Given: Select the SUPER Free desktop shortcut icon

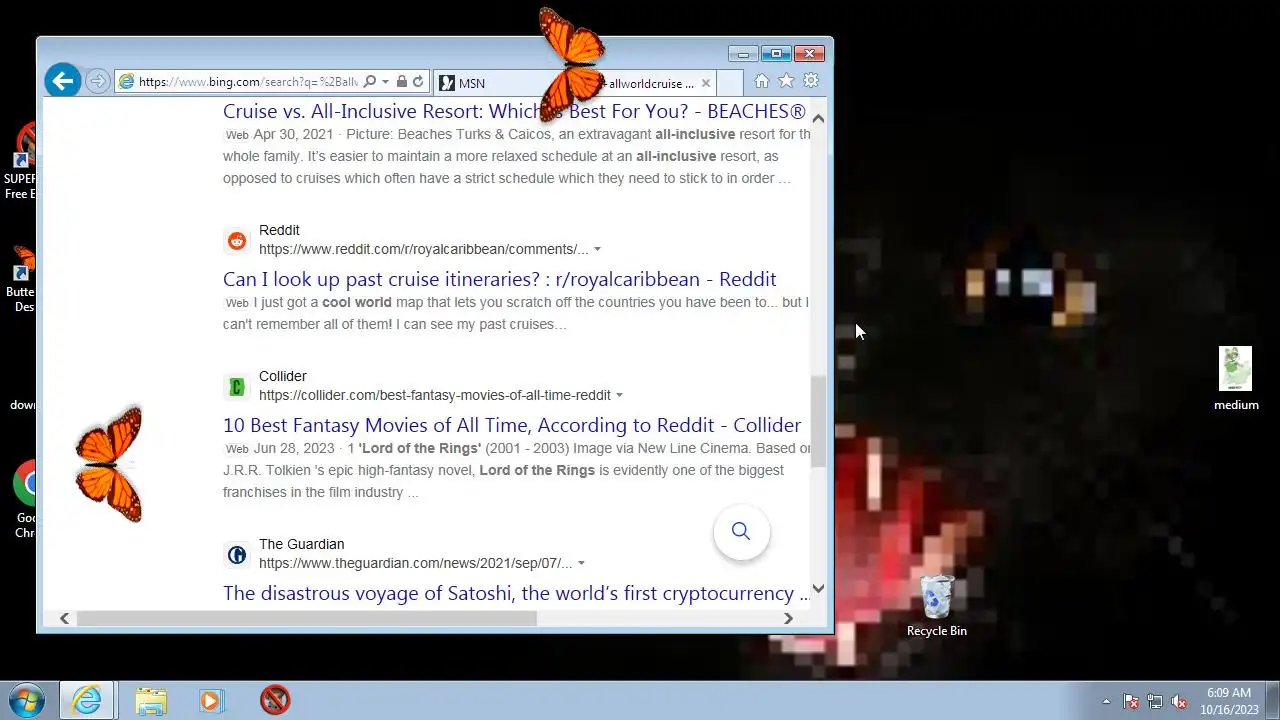Looking at the screenshot, I should point(20,160).
